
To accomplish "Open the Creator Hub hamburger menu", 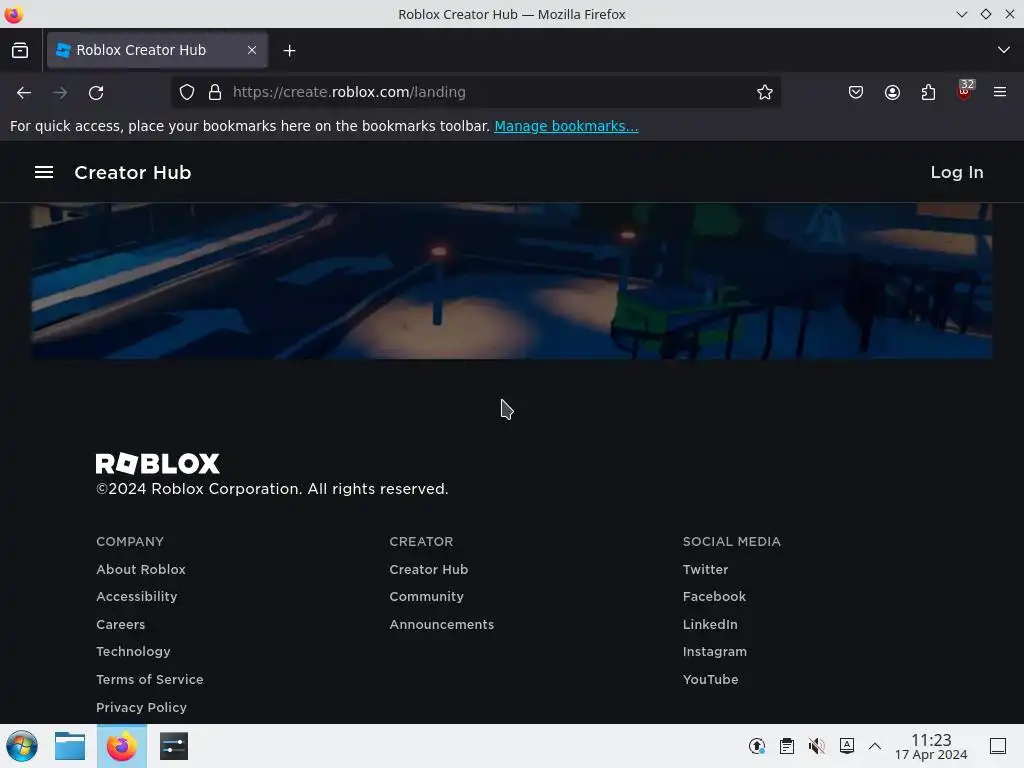I will click(44, 172).
